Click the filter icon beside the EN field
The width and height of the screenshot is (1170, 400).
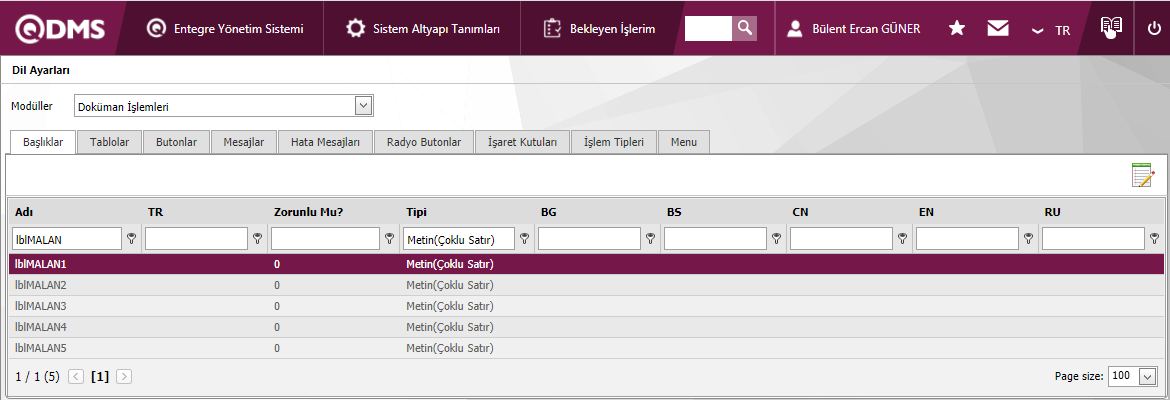pos(1028,238)
